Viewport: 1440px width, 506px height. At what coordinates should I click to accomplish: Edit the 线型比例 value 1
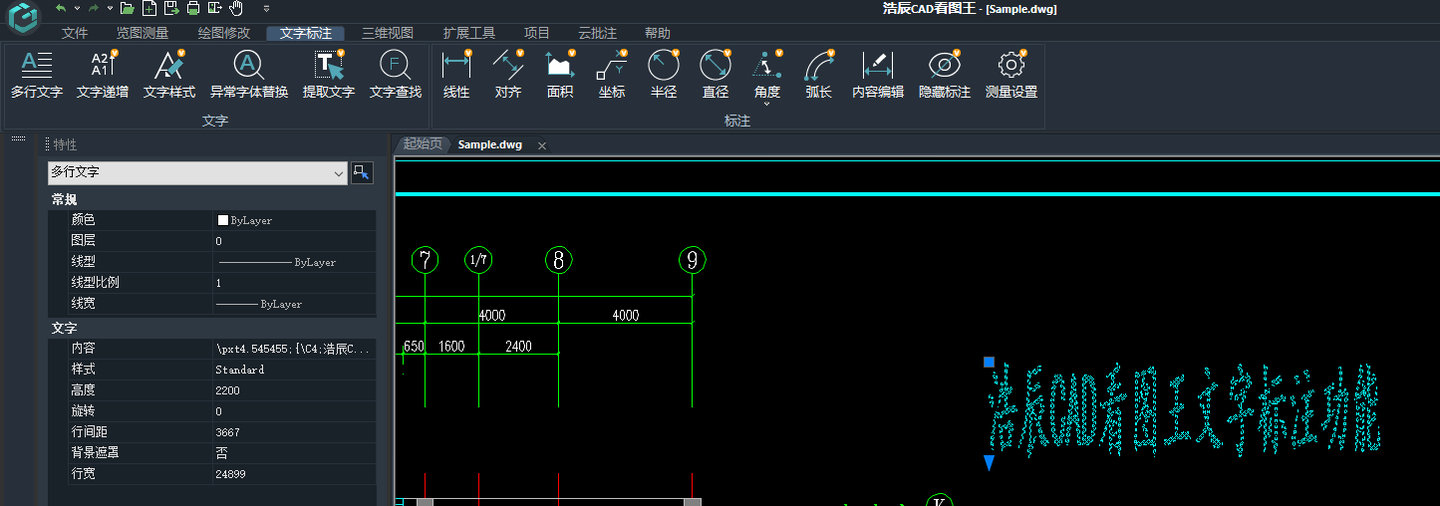[x=295, y=283]
